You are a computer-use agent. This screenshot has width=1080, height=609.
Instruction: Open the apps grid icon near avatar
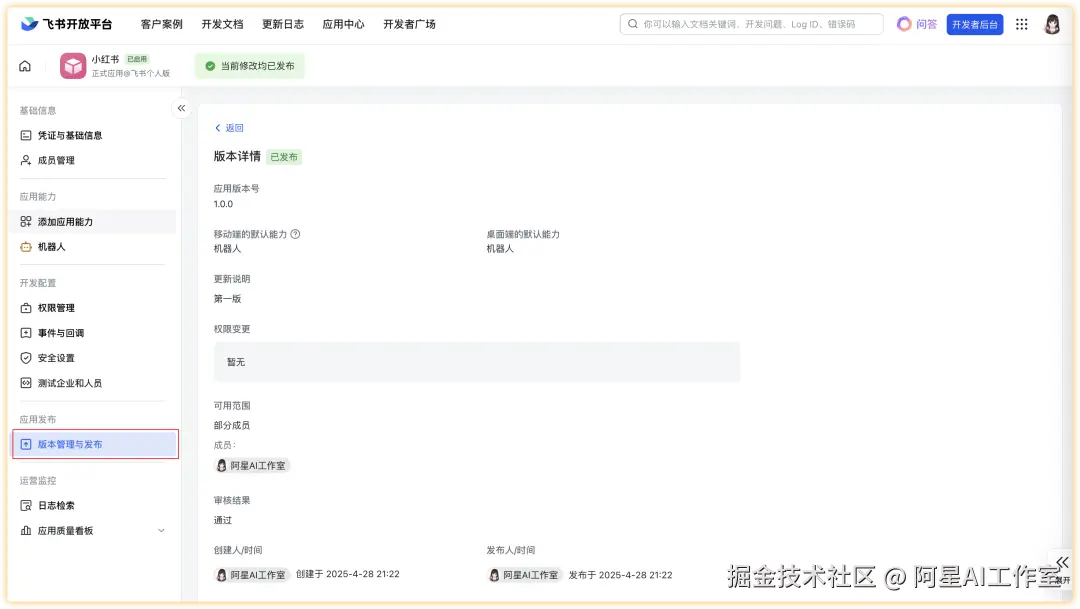pos(1021,23)
